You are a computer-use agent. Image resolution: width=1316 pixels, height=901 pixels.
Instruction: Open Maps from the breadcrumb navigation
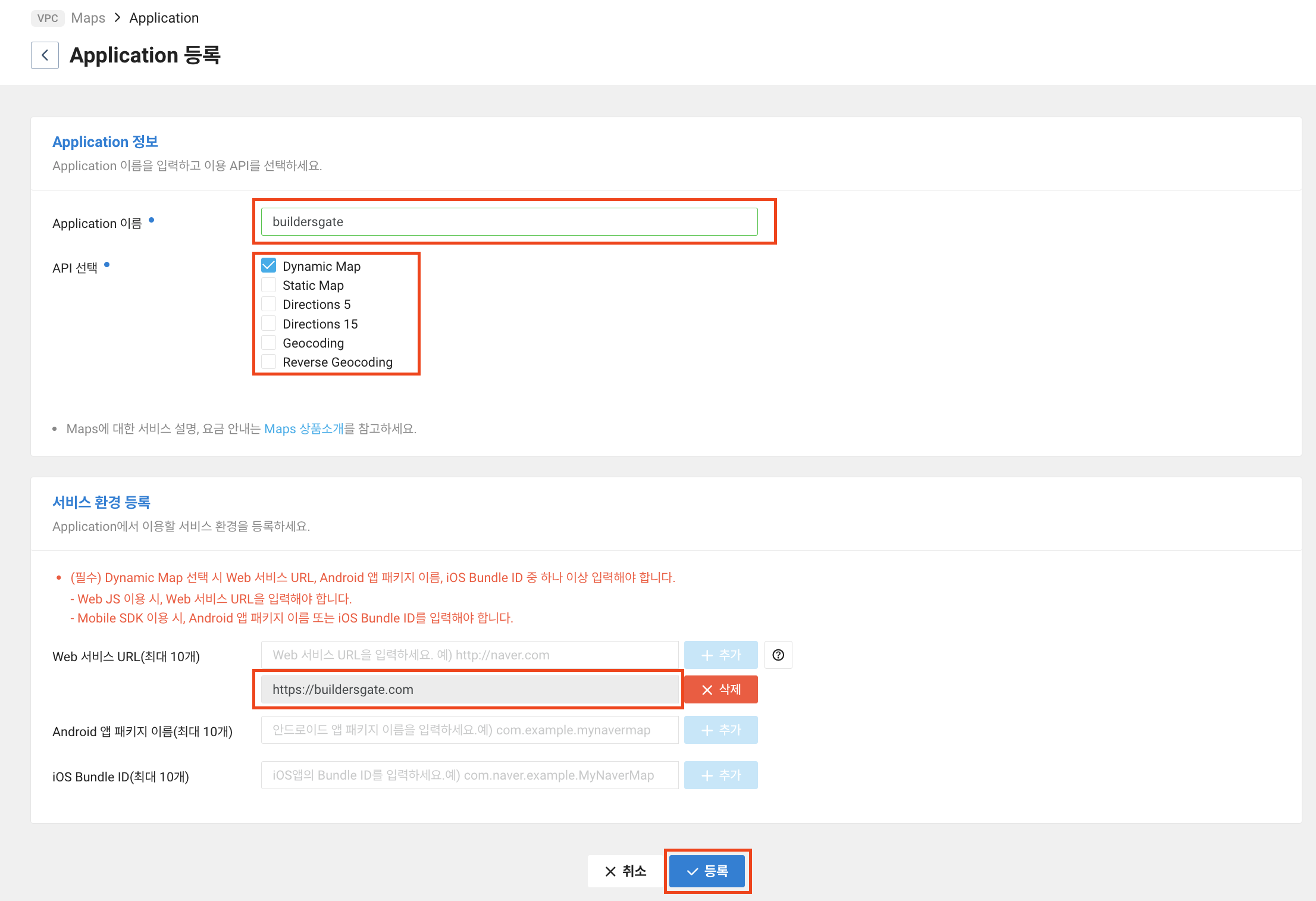[x=87, y=18]
